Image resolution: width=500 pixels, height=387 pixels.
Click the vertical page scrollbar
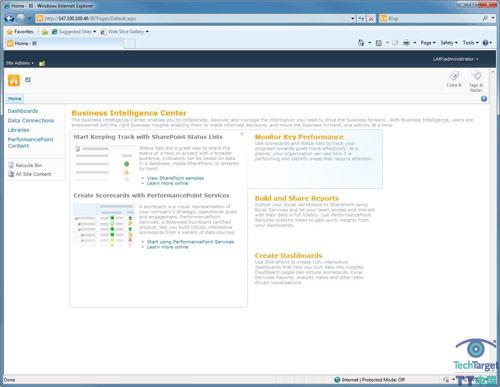click(493, 220)
